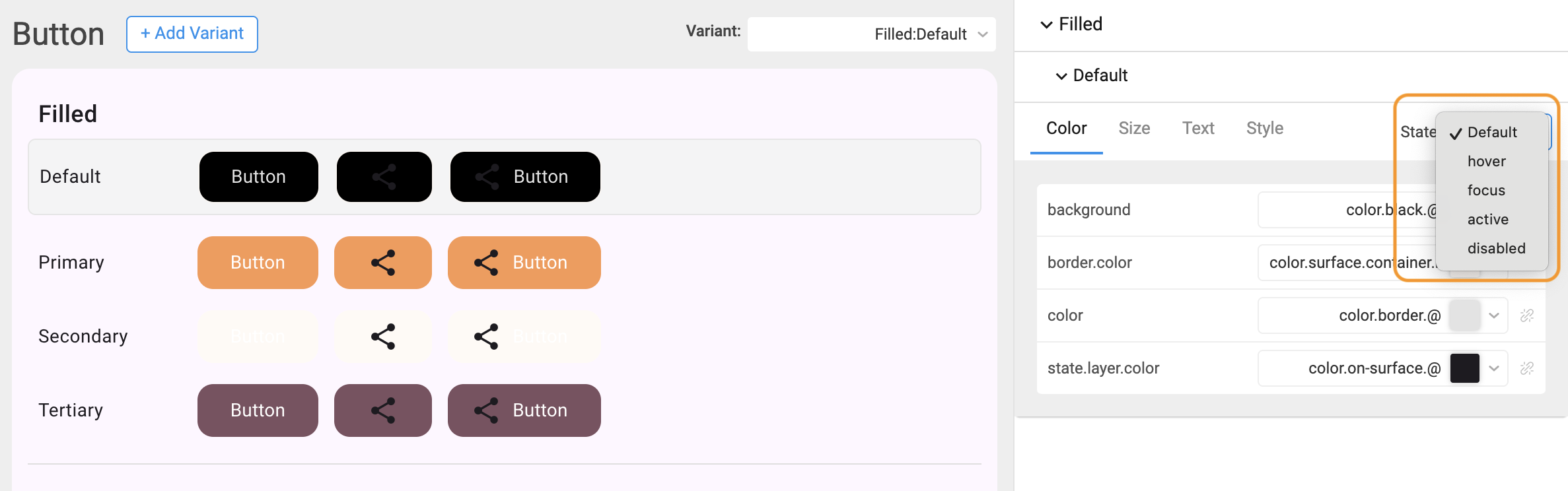Click the Secondary icon-only share button
This screenshot has height=491, width=1568.
coord(383,337)
